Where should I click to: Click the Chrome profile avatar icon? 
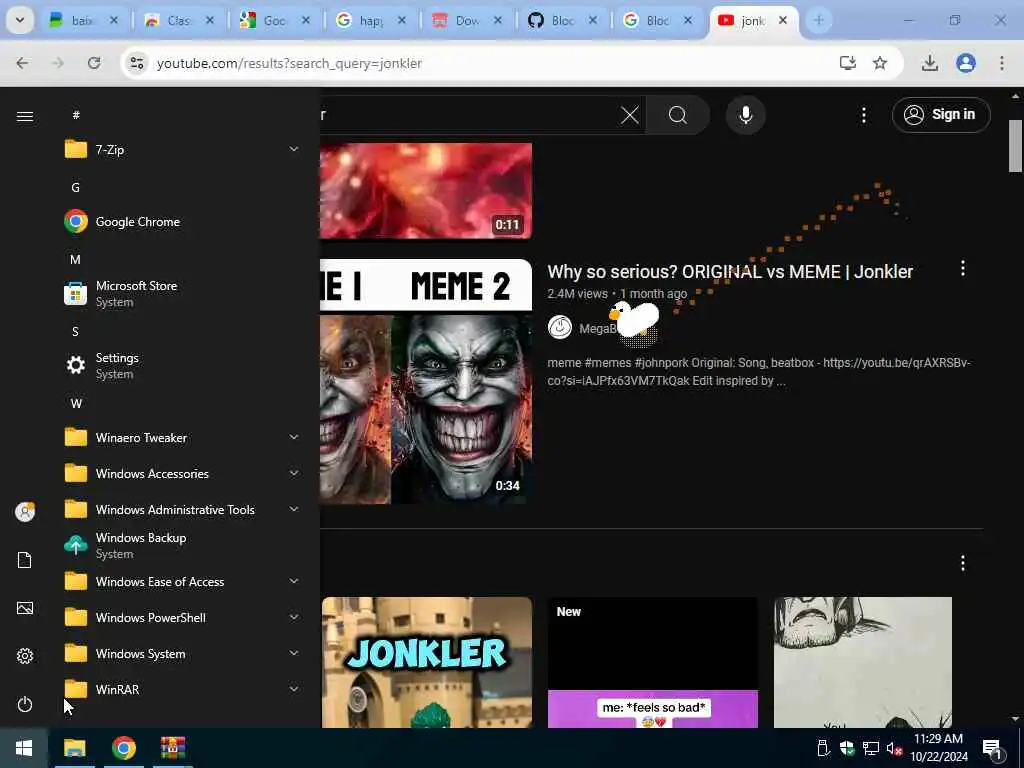point(966,63)
